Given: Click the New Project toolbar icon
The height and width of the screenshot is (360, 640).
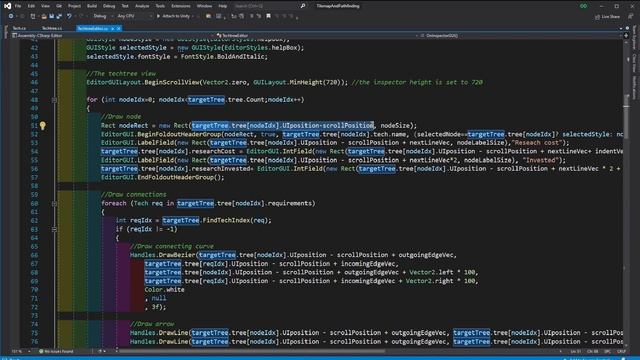Looking at the screenshot, I should (x=33, y=16).
